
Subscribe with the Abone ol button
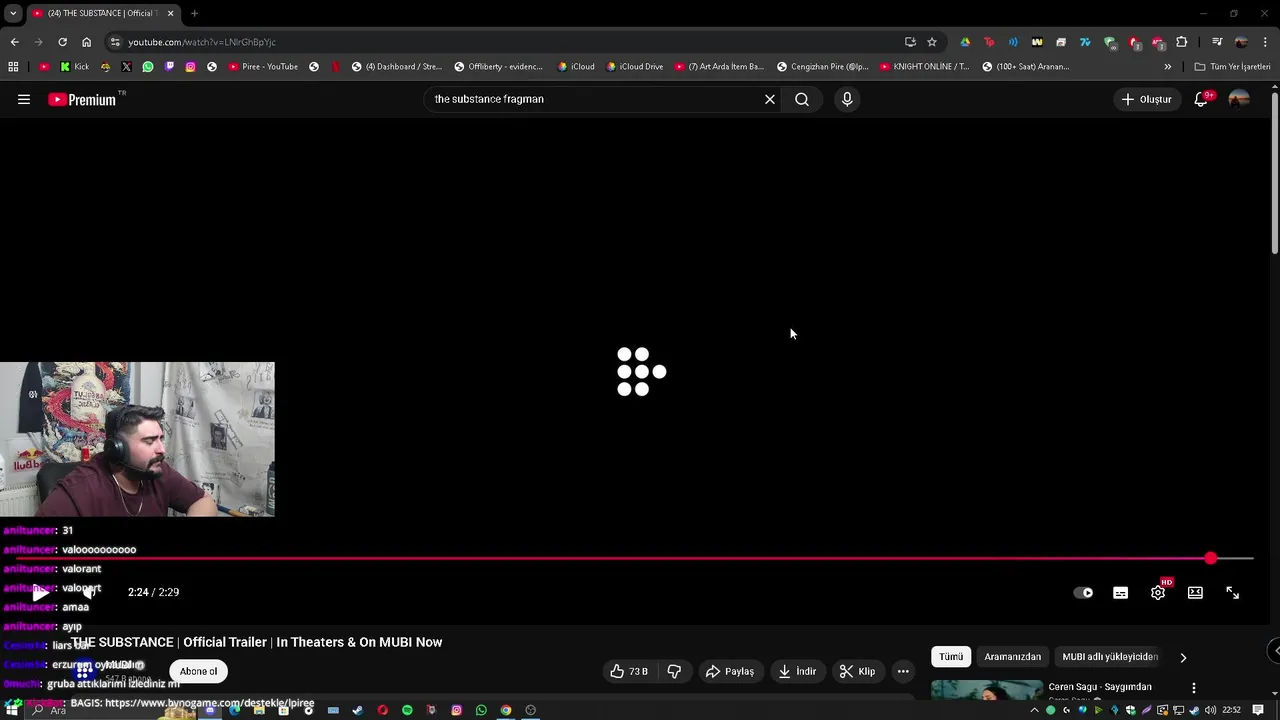(199, 671)
